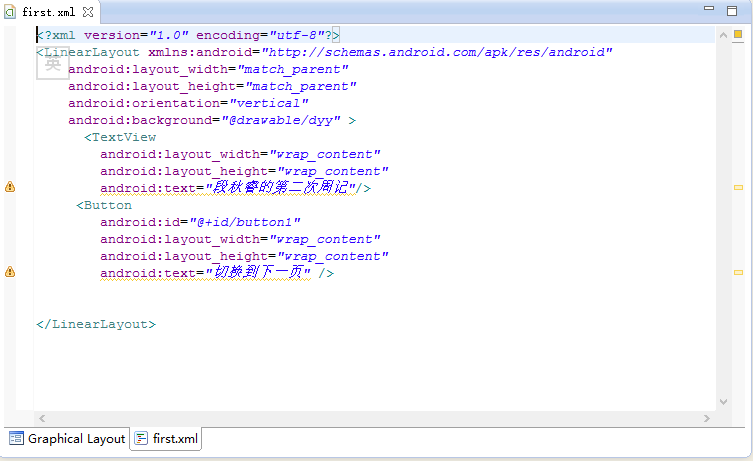Viewport: 753px width, 461px height.
Task: Click horizontal scrollbar left arrow
Action: pyautogui.click(x=42, y=418)
